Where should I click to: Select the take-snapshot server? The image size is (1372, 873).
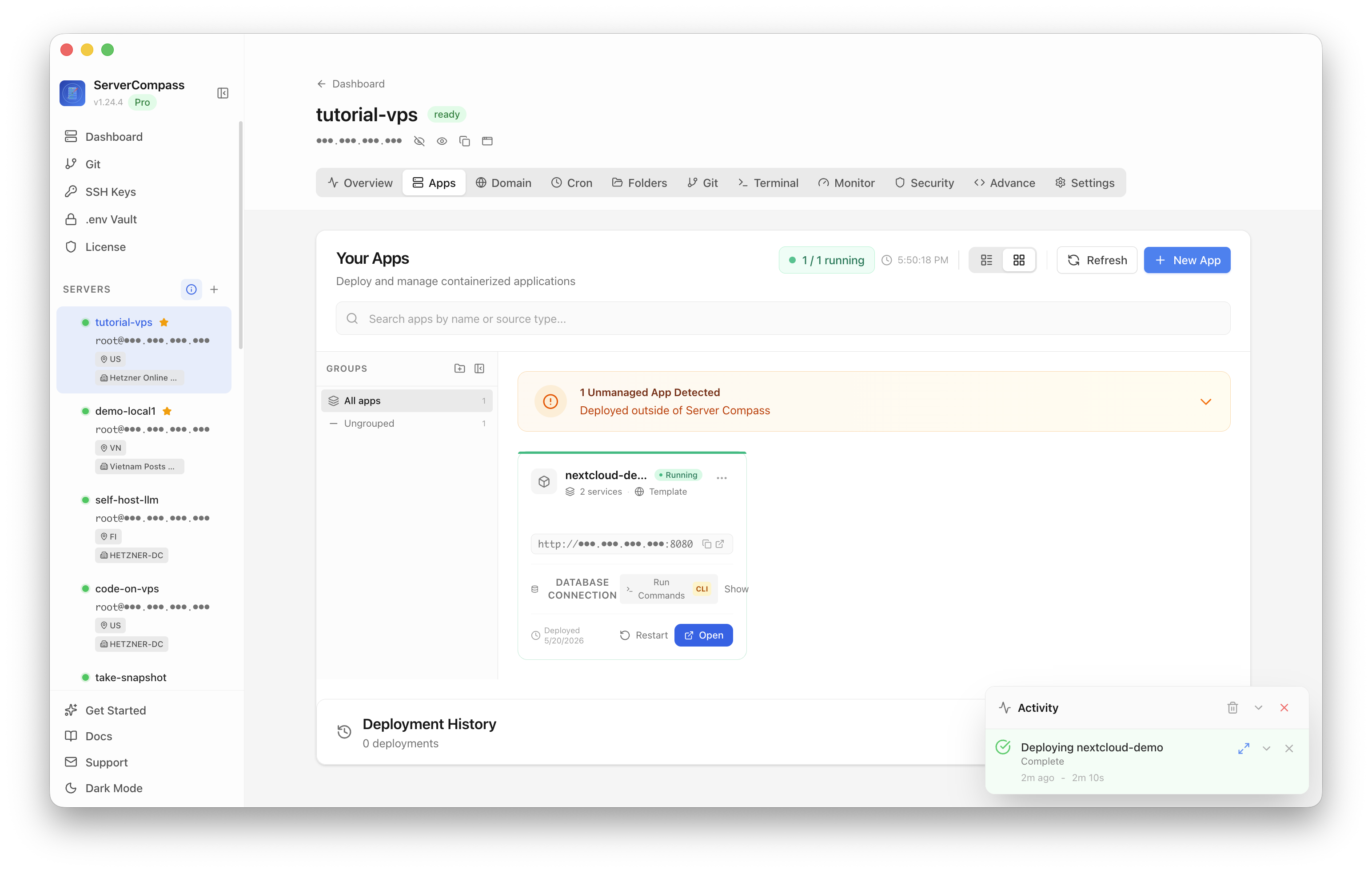[x=131, y=677]
